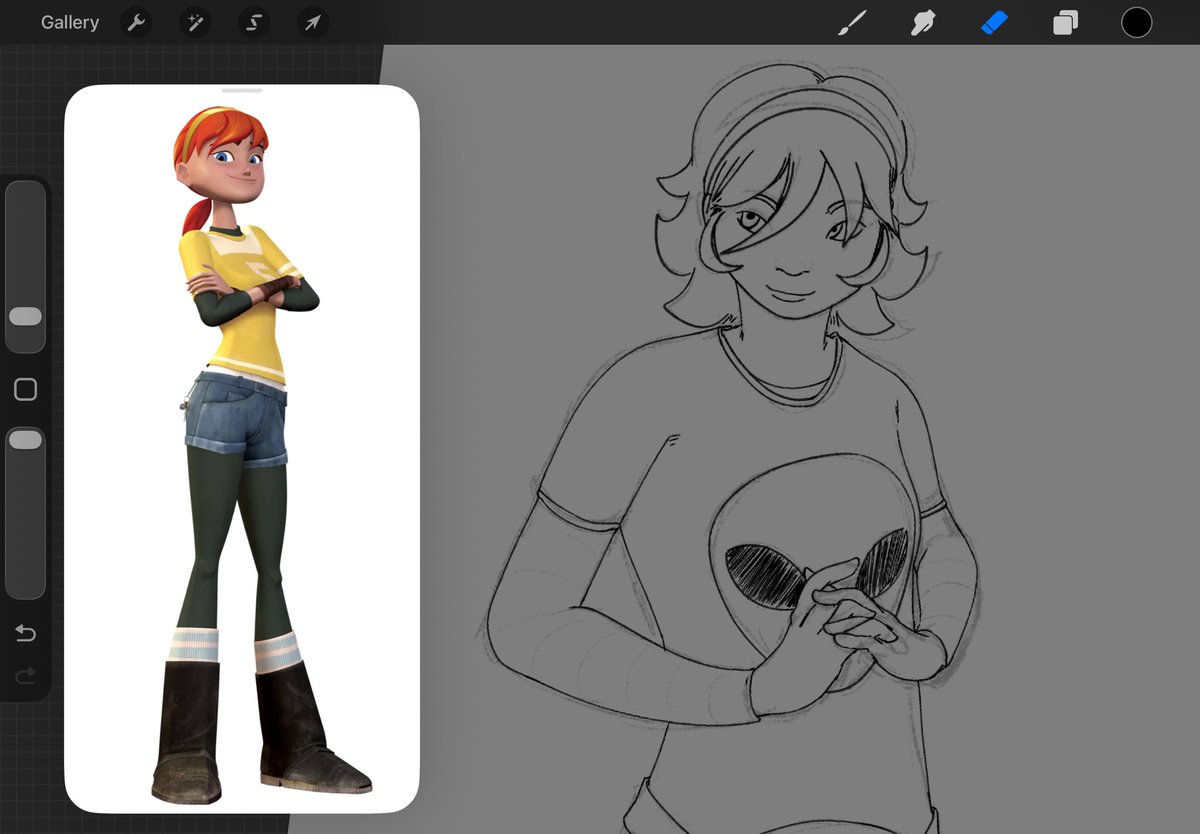Open the Actions wrench menu
1200x834 pixels.
pos(136,22)
